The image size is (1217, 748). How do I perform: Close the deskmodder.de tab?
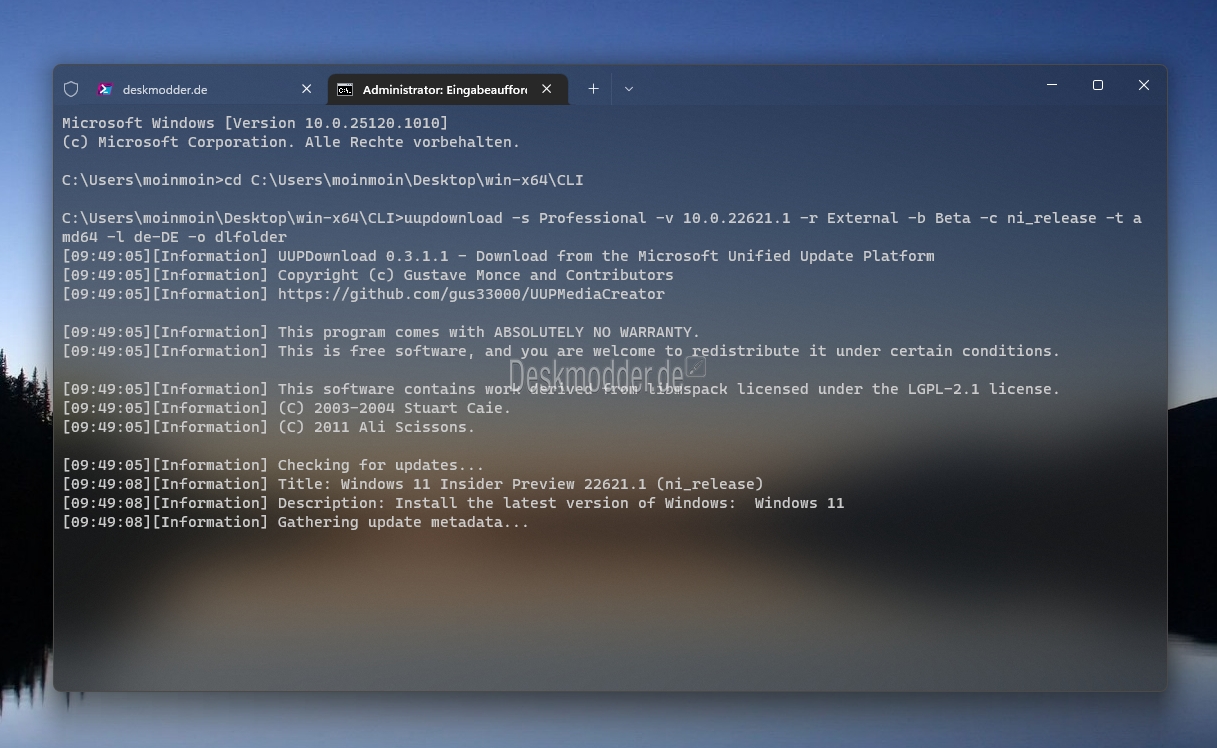point(306,89)
